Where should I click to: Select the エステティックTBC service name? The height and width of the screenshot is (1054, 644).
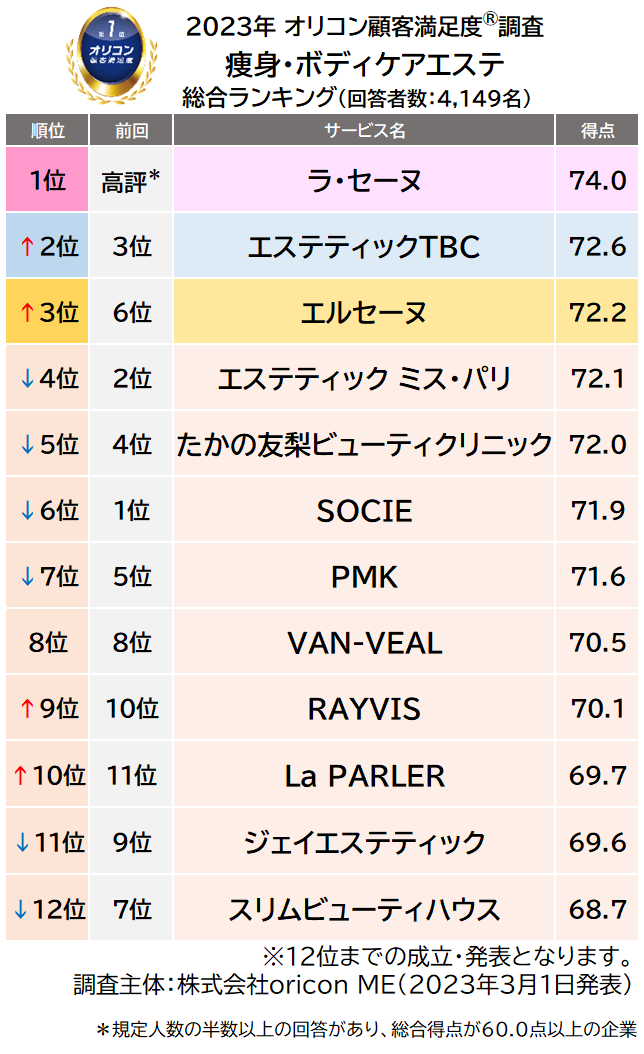tap(364, 247)
